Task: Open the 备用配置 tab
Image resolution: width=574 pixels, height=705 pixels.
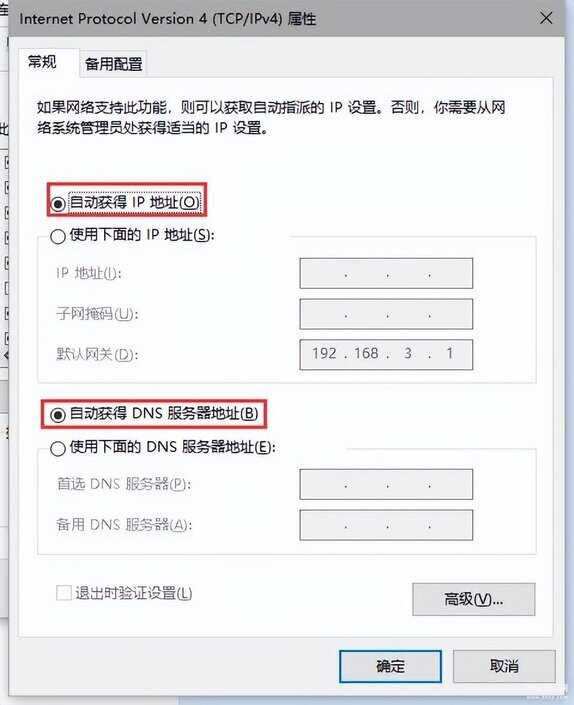Action: 113,64
